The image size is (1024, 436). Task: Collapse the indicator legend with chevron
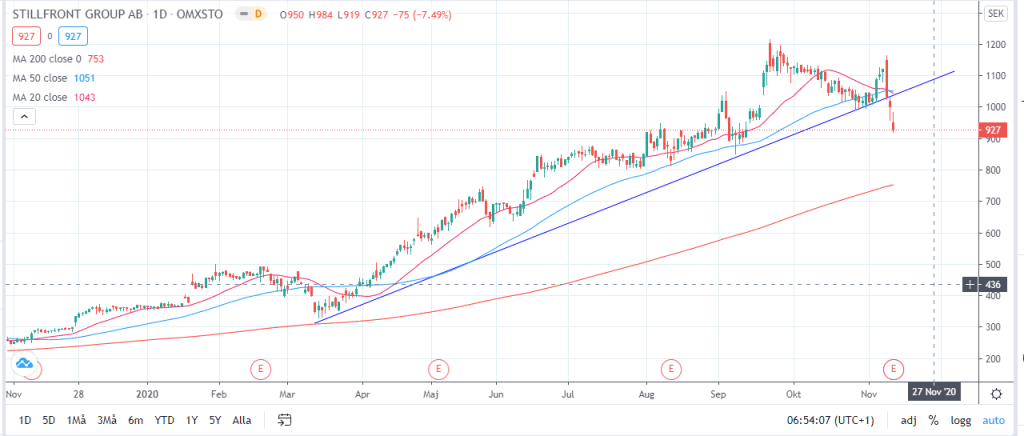[x=22, y=118]
